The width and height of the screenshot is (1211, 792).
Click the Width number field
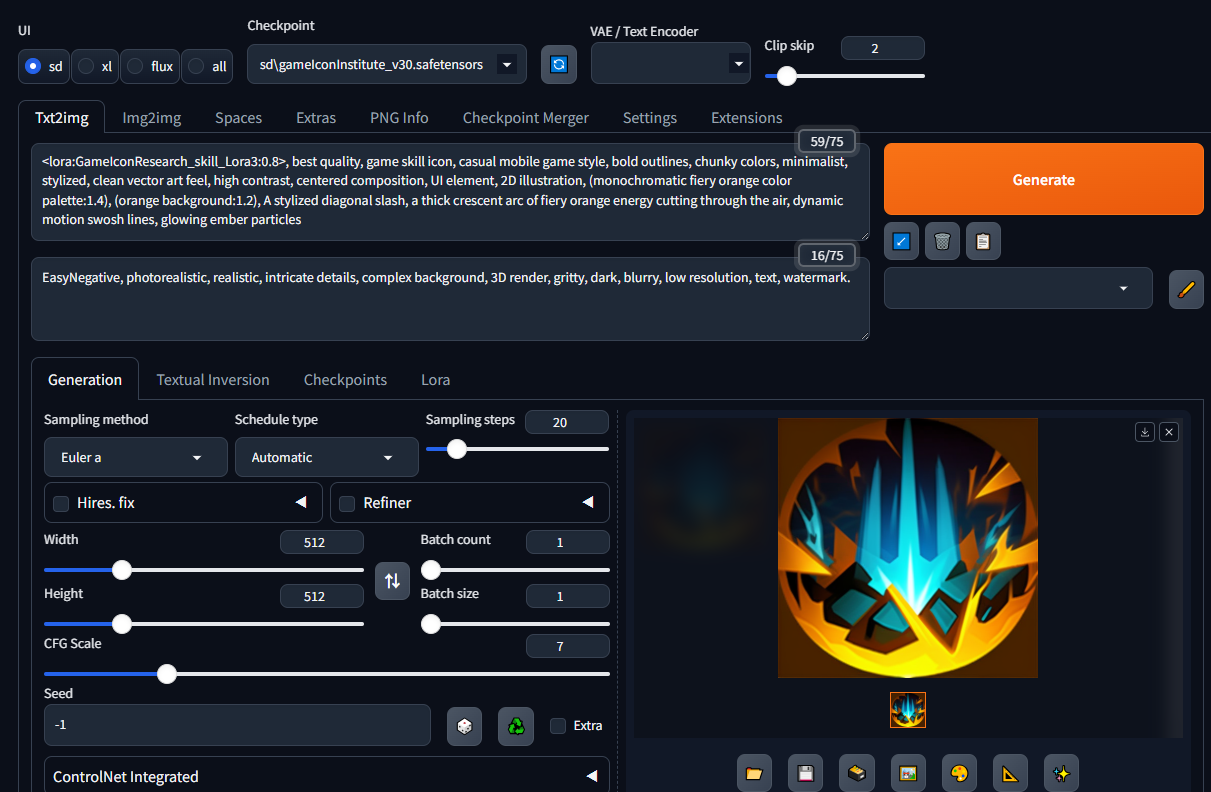click(321, 542)
